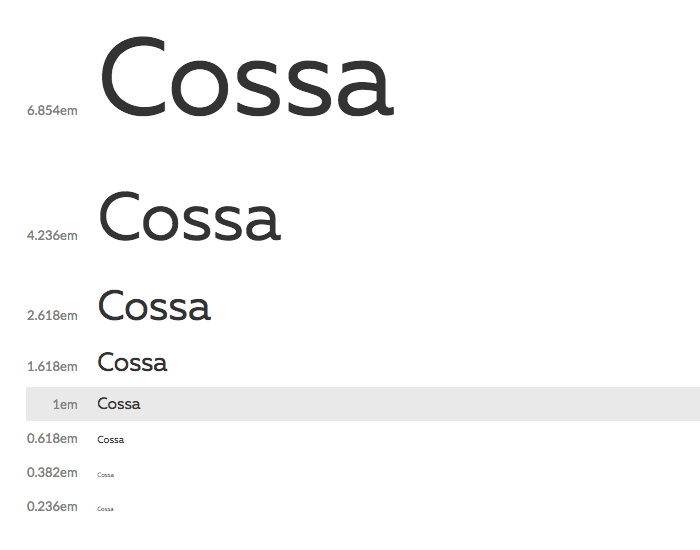Click the 4.236em size label

coord(52,235)
